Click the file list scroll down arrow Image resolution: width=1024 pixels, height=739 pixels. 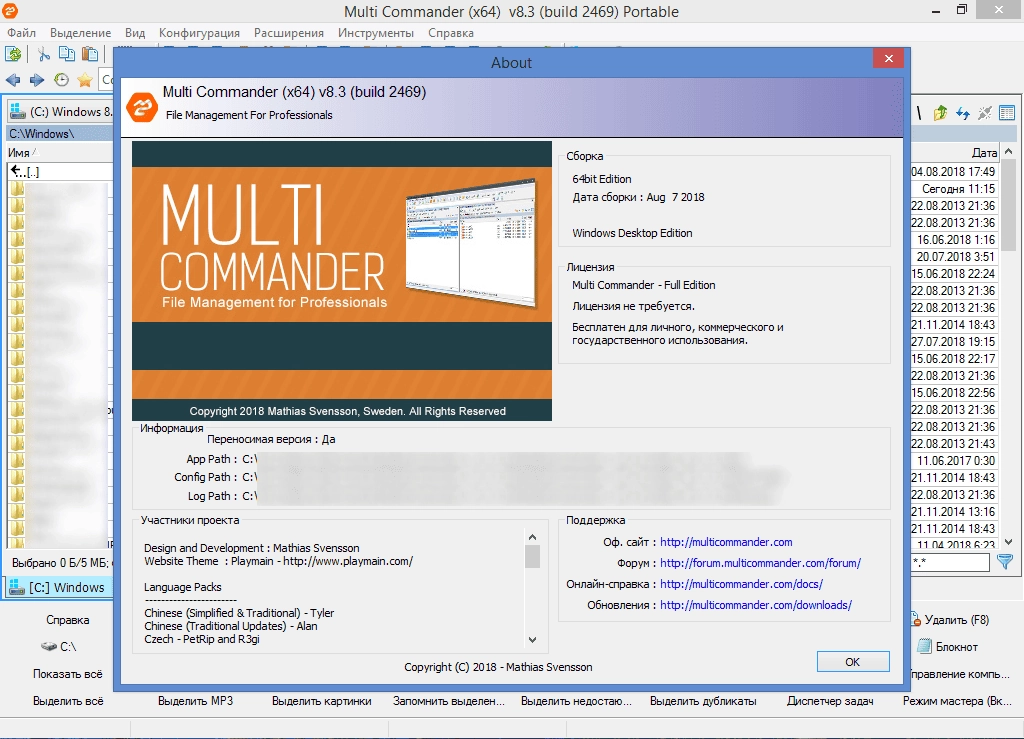pos(1008,542)
